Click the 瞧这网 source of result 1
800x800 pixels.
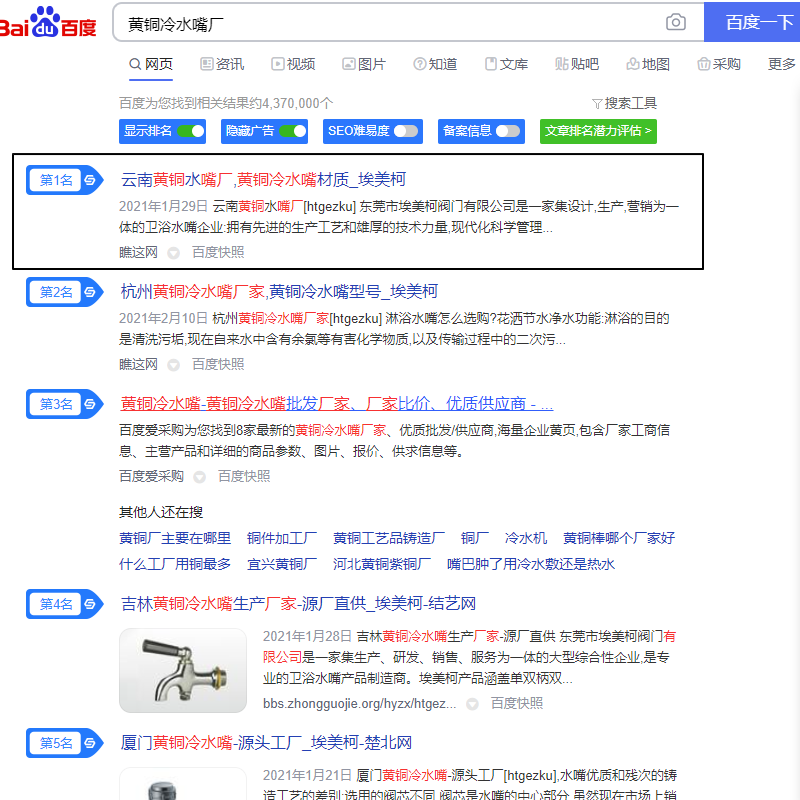click(138, 253)
